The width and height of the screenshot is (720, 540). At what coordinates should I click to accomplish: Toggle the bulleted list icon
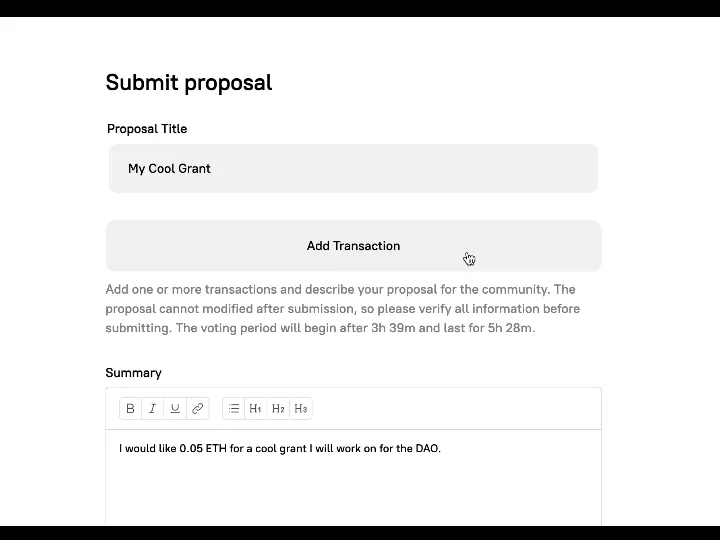point(234,408)
